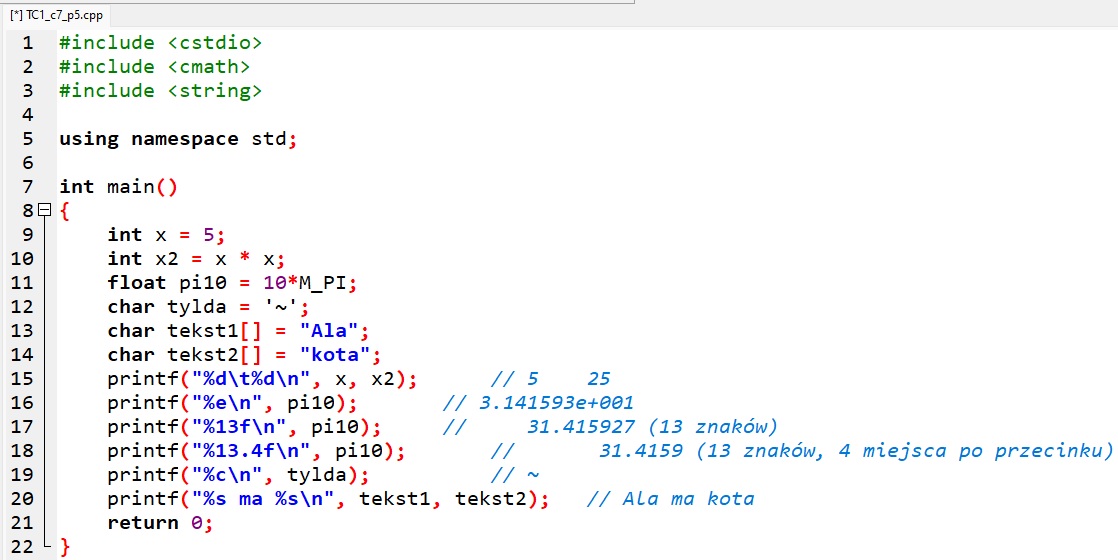1118x560 pixels.
Task: Click the "kota" string literal
Action: 334,355
